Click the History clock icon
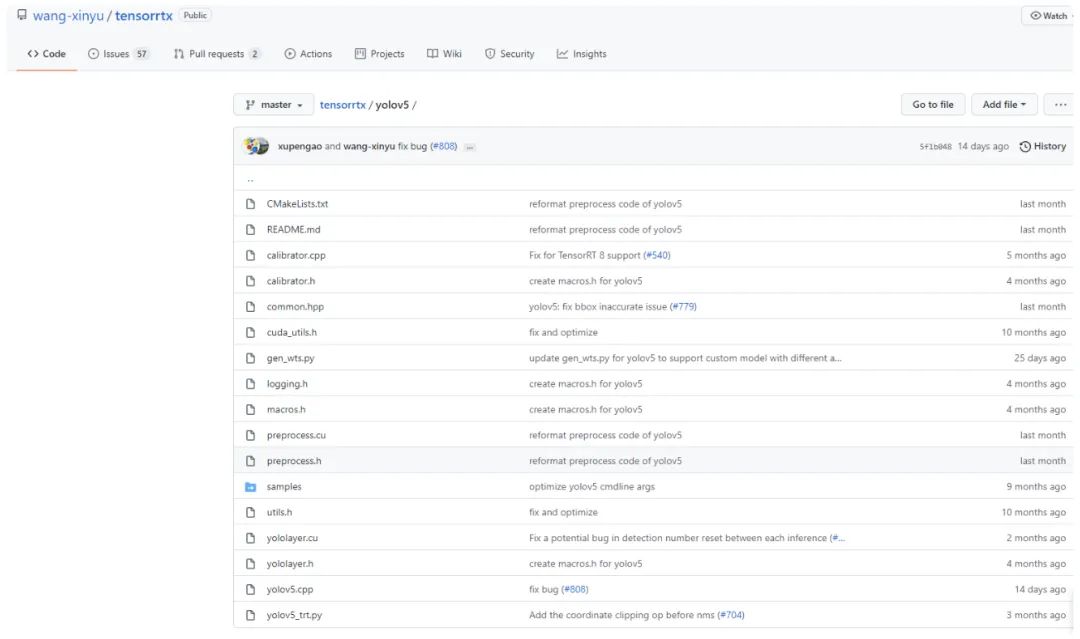Viewport: 1080px width, 639px height. (1025, 147)
